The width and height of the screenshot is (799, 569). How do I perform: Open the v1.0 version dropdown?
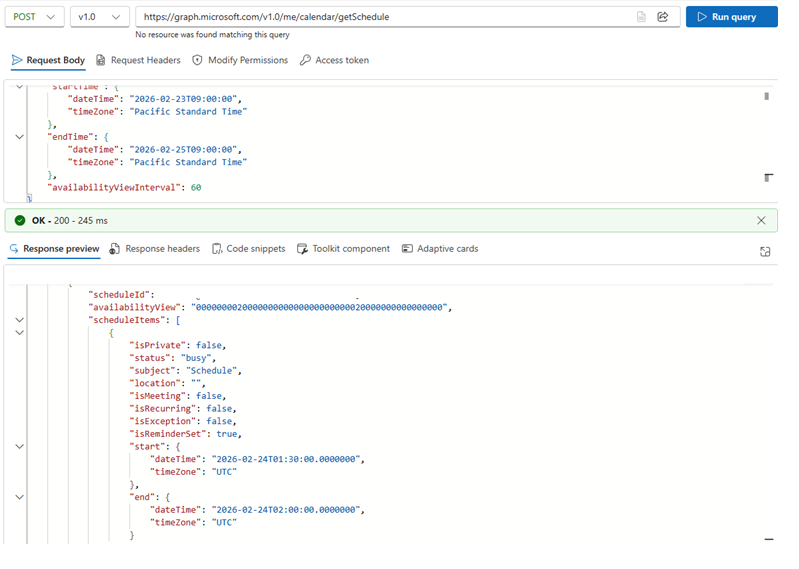click(x=99, y=17)
